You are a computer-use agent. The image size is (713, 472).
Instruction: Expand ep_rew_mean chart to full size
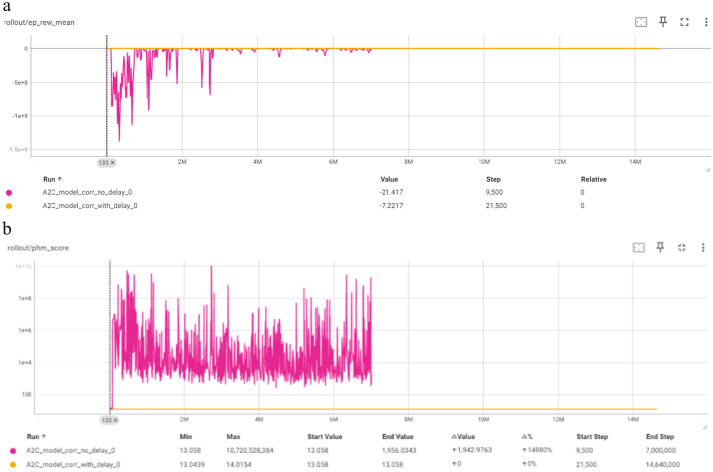tap(684, 22)
